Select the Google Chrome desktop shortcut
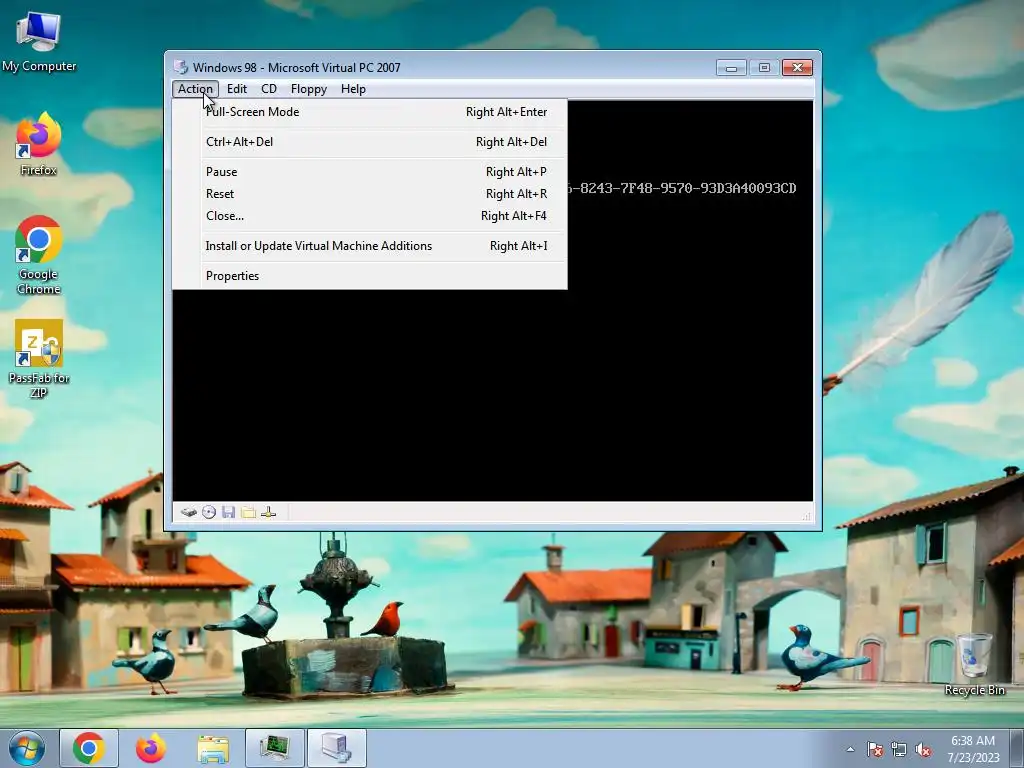Viewport: 1024px width, 768px height. (x=39, y=255)
